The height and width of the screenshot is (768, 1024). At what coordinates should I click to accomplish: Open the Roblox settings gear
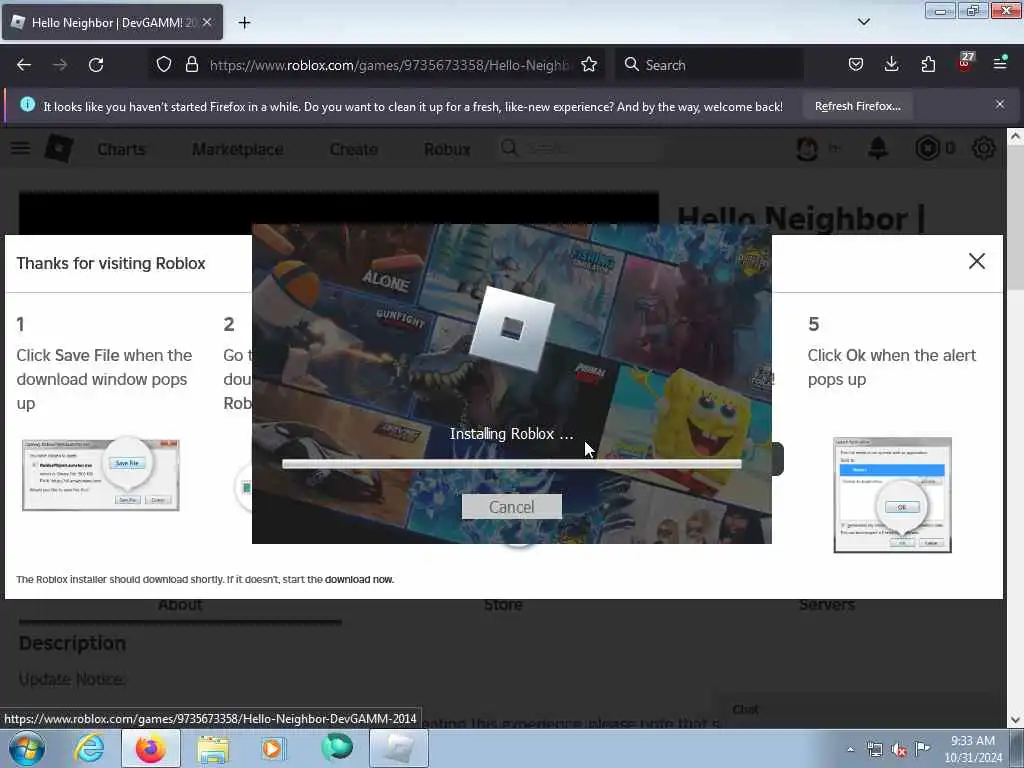pos(984,149)
